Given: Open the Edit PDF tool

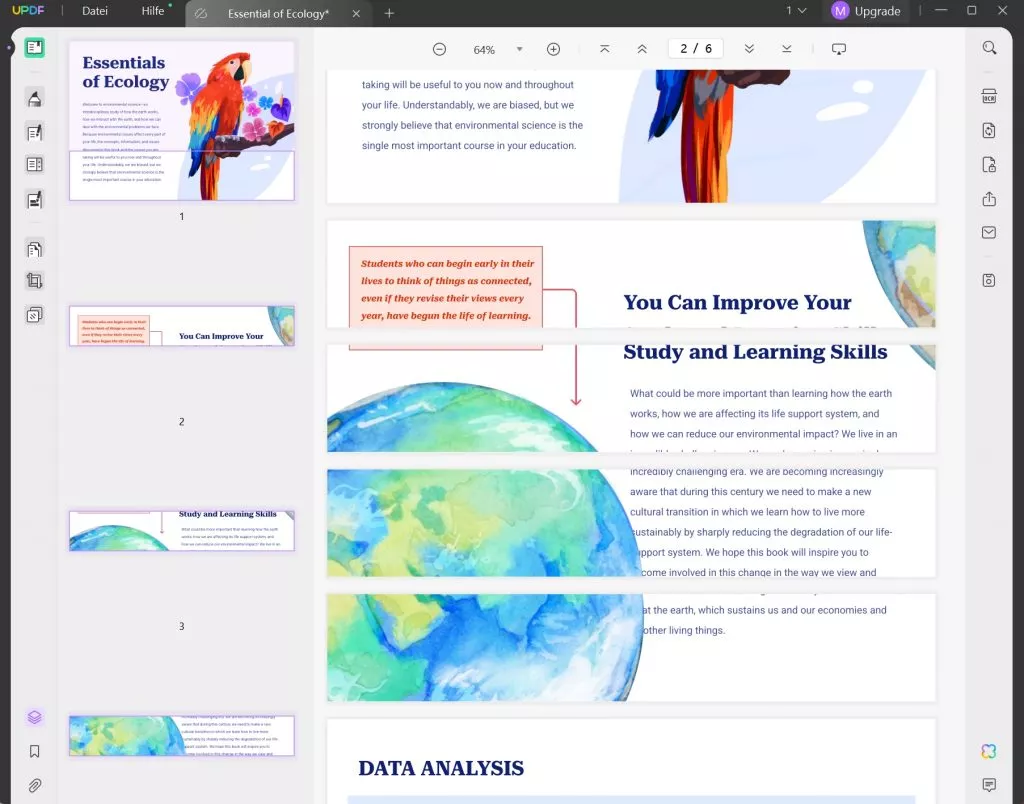Looking at the screenshot, I should pyautogui.click(x=35, y=132).
